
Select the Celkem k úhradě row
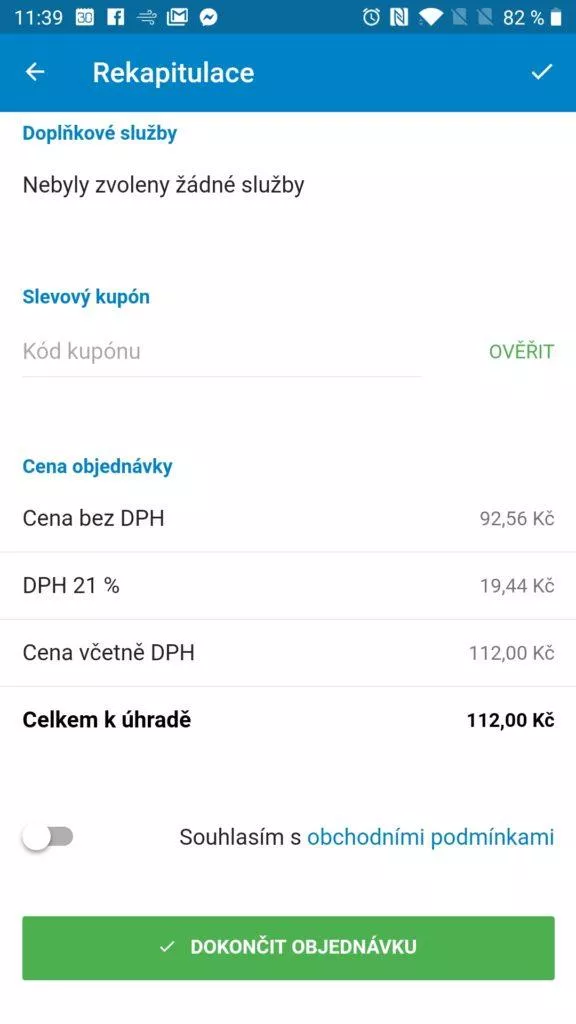tap(288, 720)
